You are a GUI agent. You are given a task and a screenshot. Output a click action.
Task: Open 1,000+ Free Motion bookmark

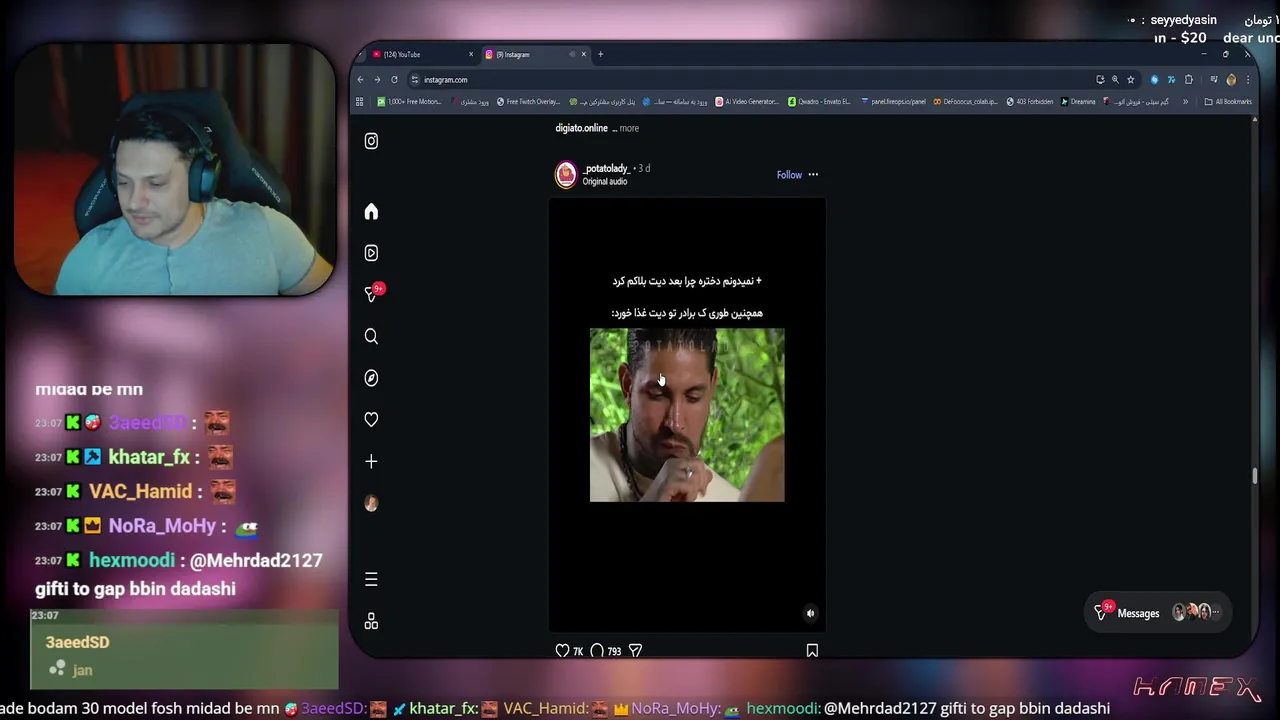point(409,101)
